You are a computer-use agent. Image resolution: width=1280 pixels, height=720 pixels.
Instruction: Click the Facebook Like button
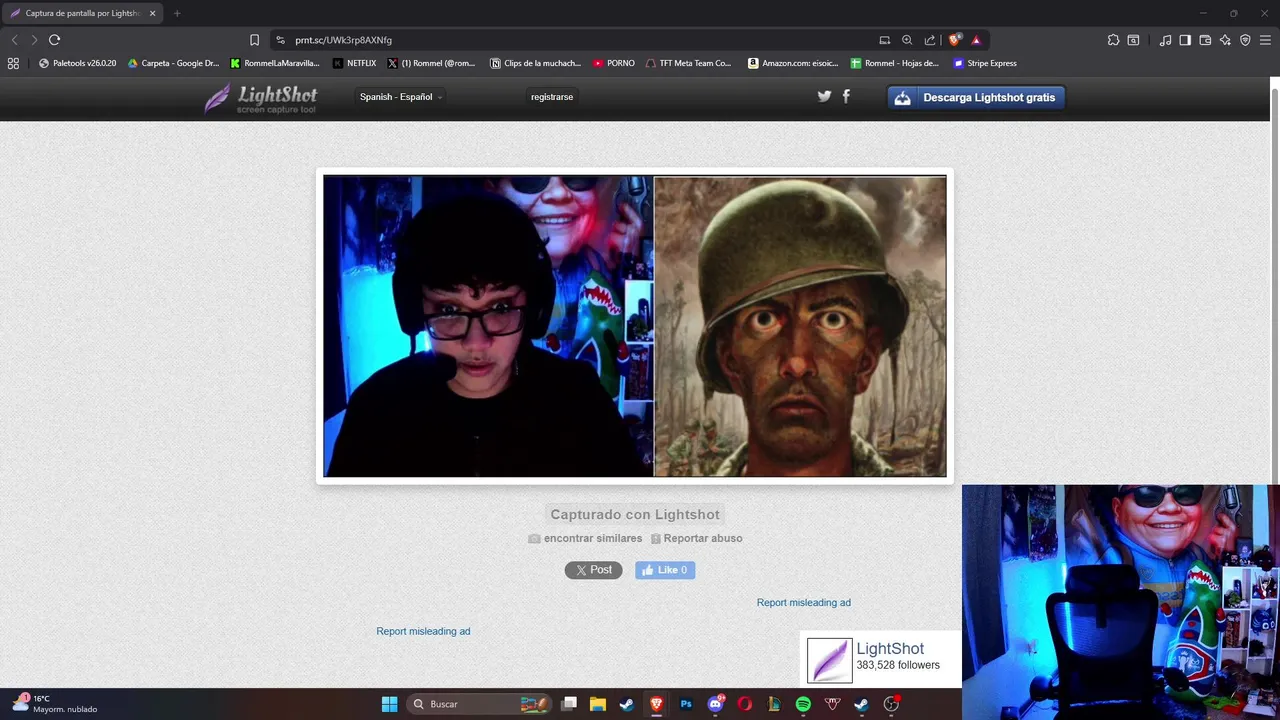coord(665,570)
